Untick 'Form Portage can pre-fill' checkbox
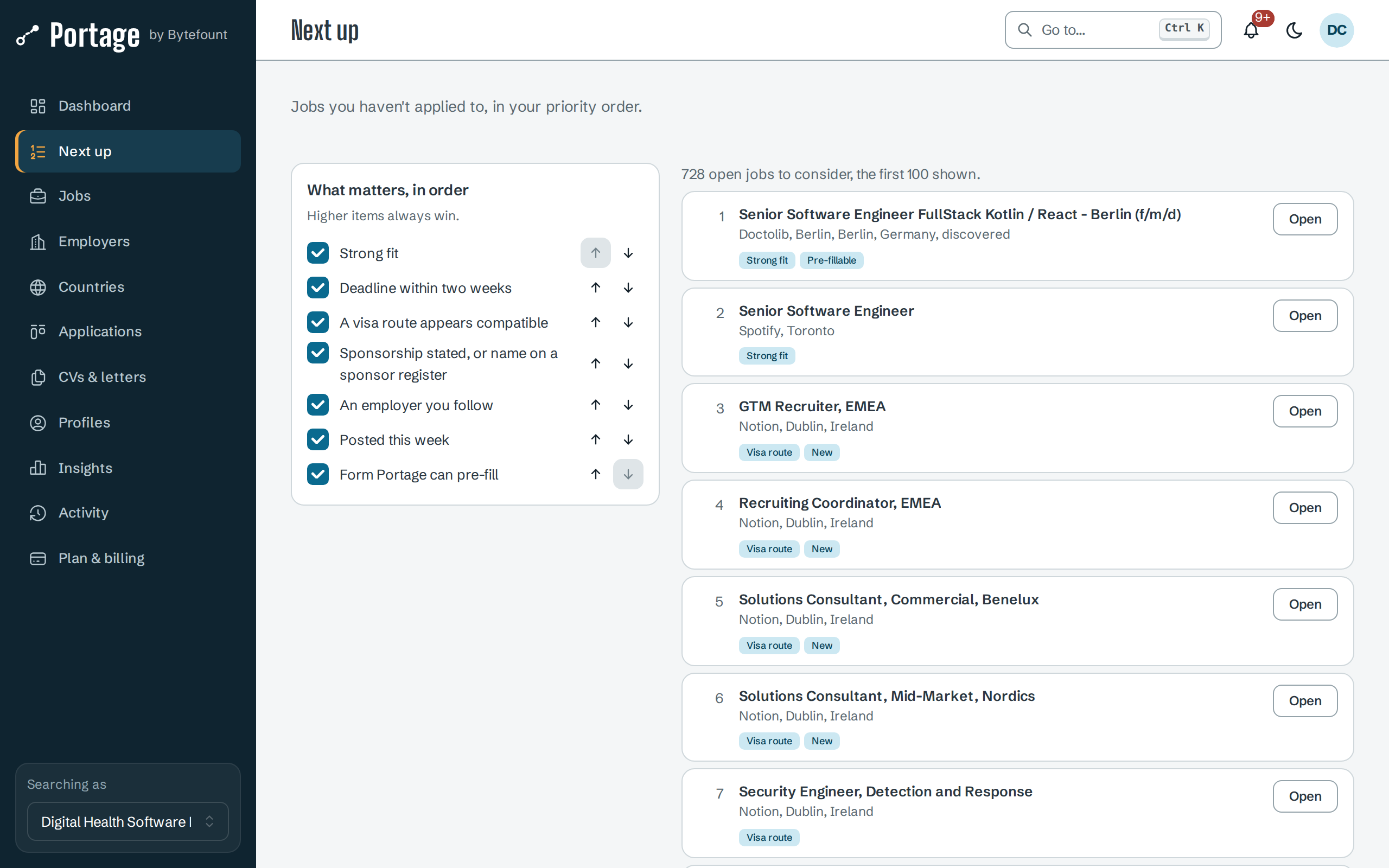 click(318, 474)
